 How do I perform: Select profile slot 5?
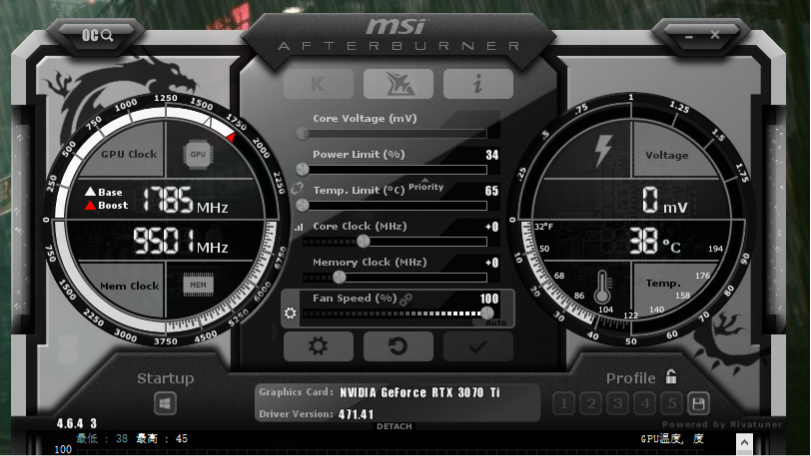coord(671,404)
